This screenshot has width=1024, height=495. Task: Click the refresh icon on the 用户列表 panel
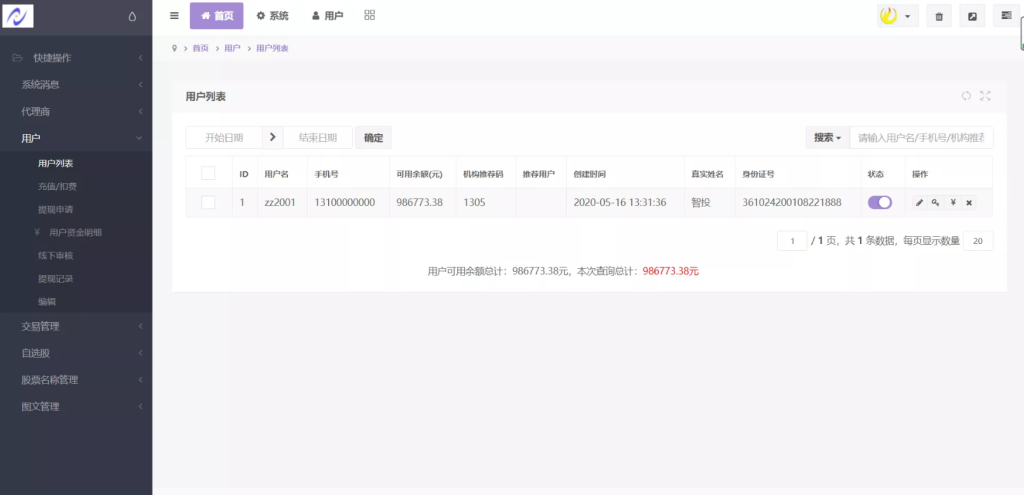[x=966, y=96]
